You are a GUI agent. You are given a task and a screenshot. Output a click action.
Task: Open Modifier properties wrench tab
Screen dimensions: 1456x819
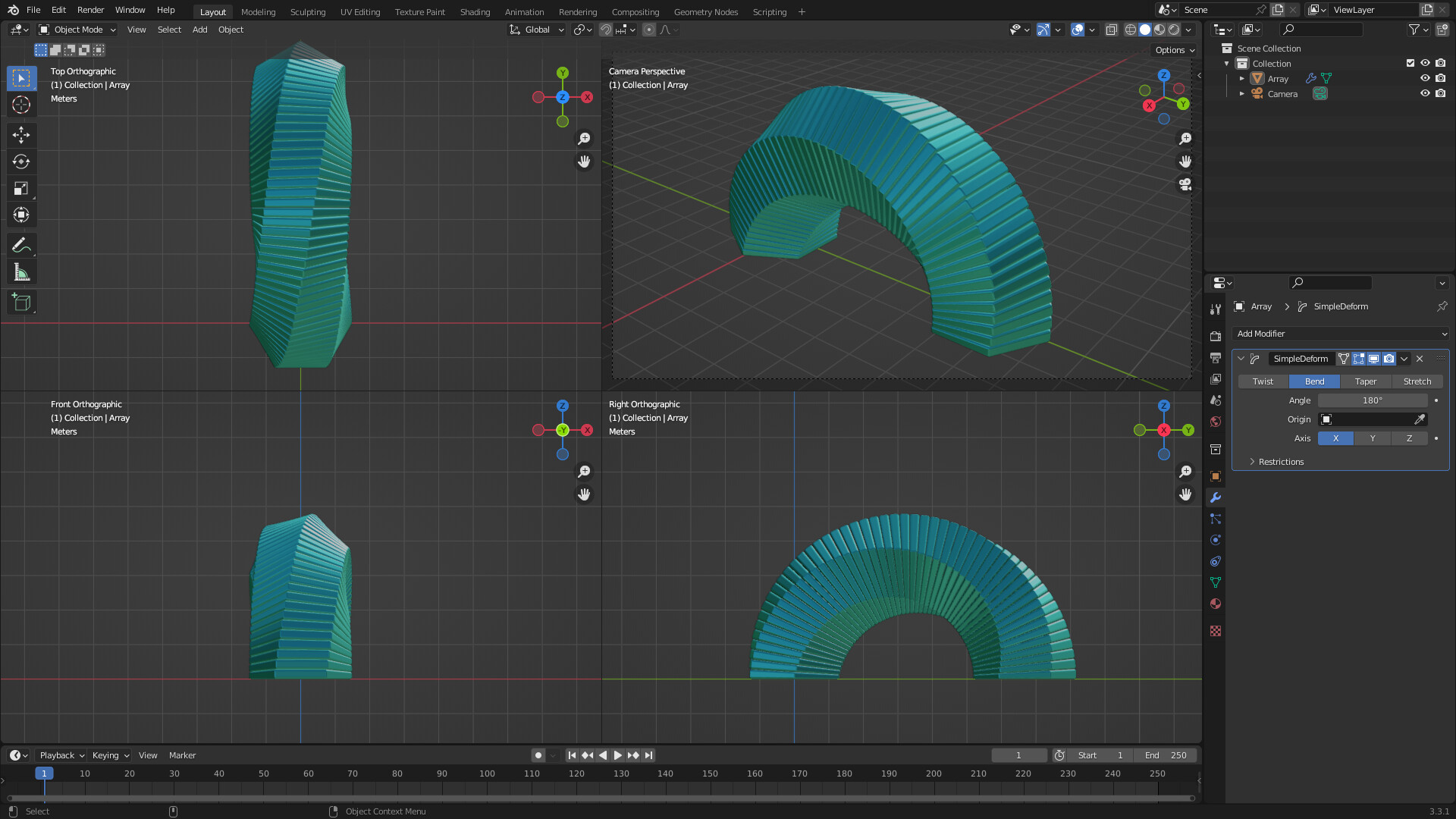(x=1216, y=498)
